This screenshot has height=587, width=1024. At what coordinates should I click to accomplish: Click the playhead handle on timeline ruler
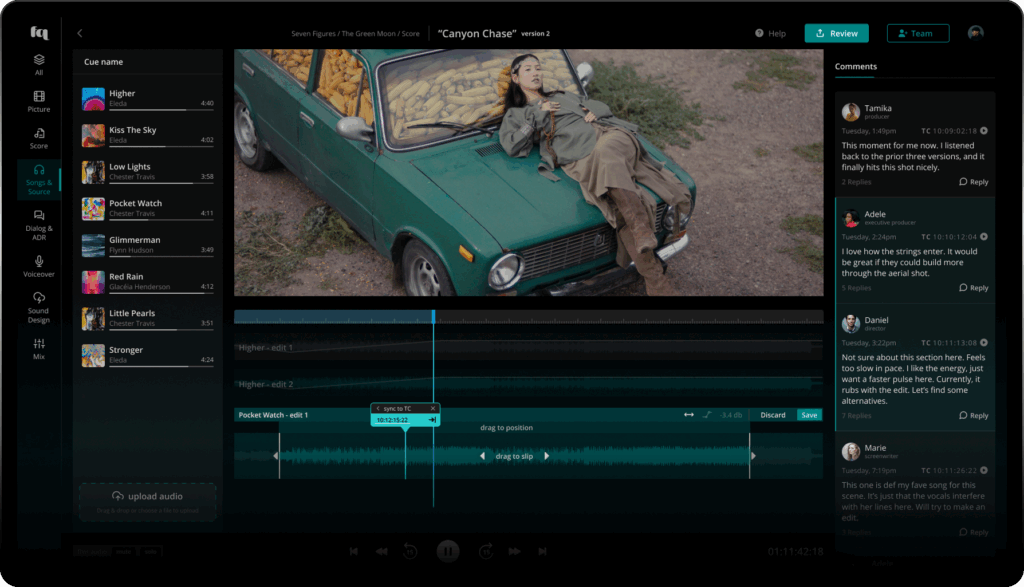433,316
